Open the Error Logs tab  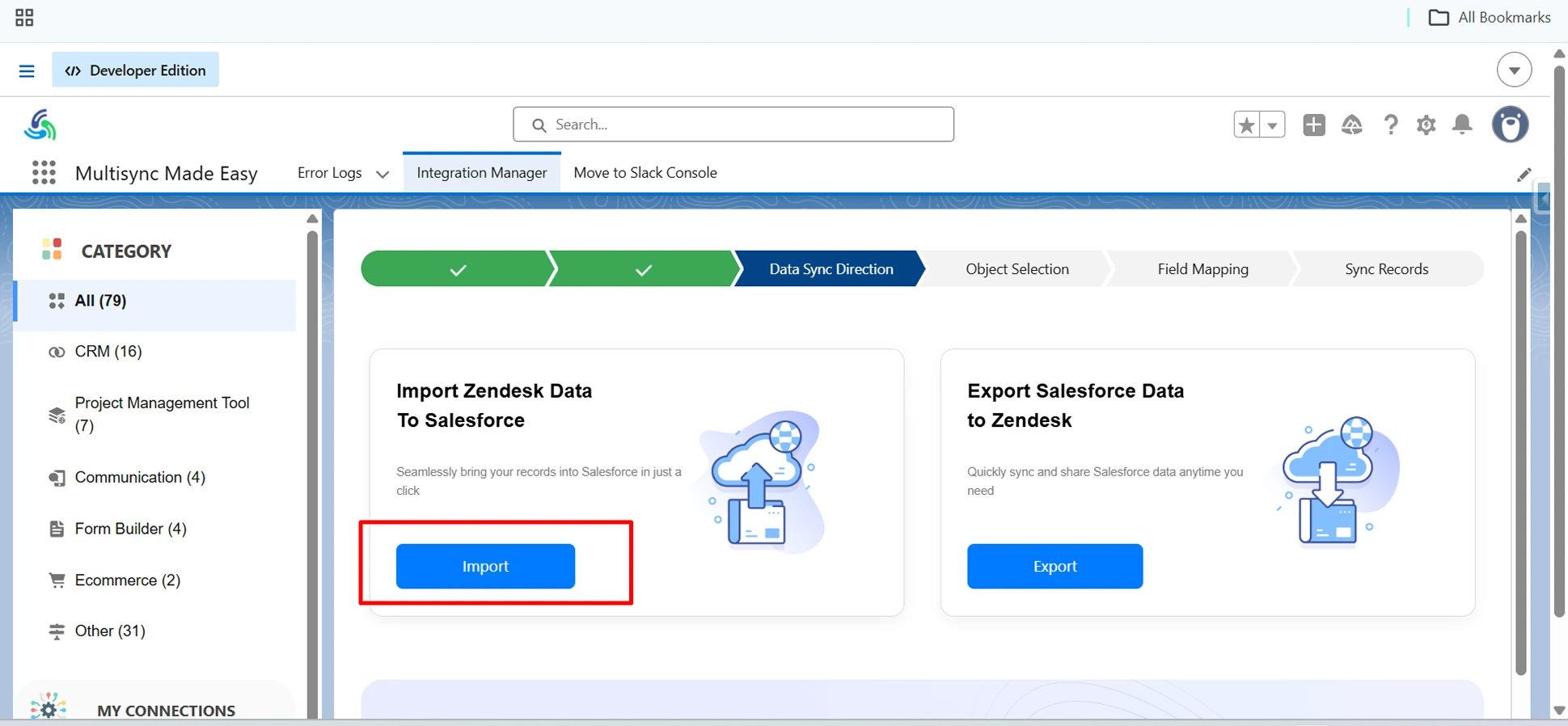pos(329,173)
